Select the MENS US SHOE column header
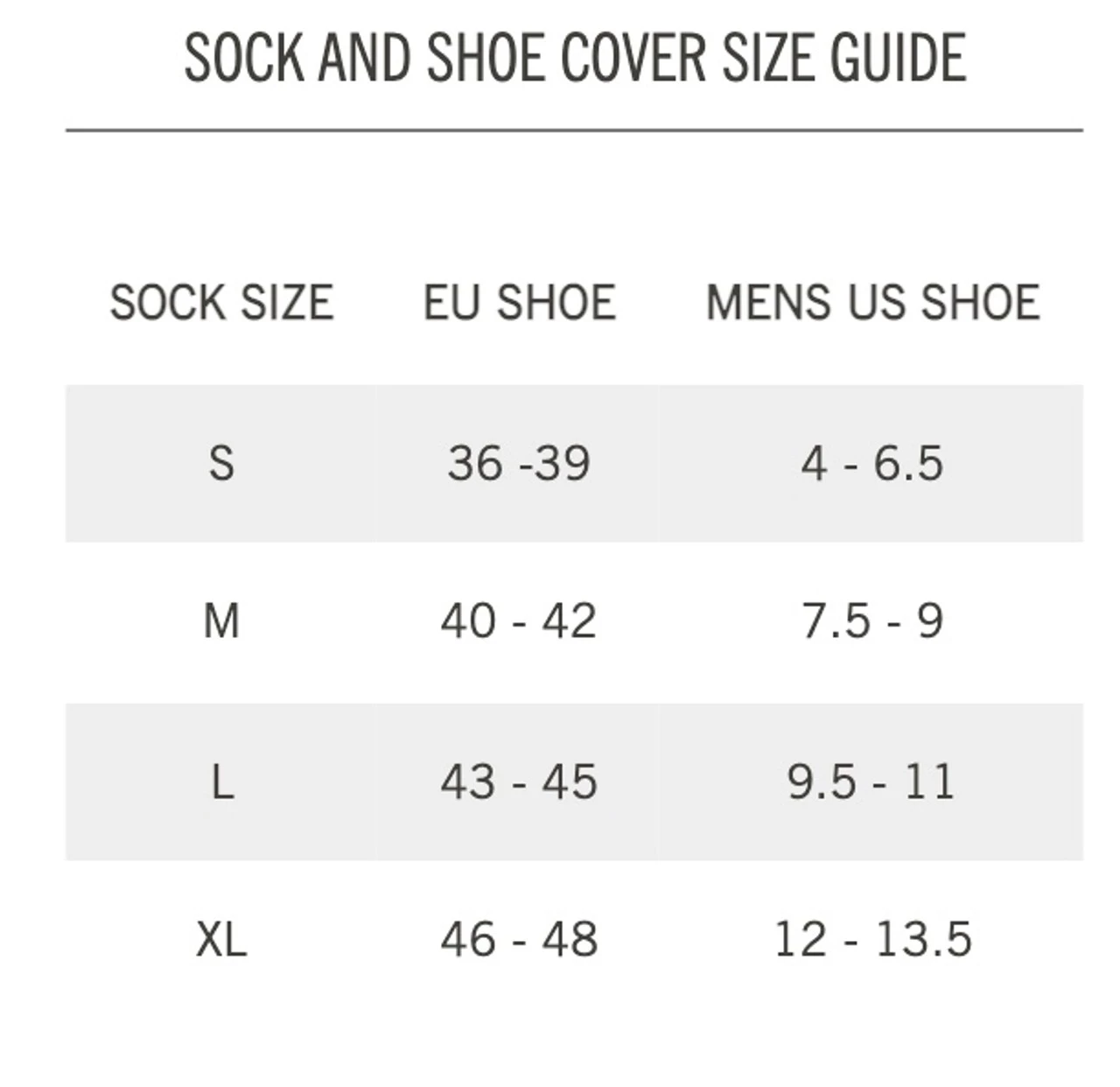The image size is (1120, 1087). [x=872, y=303]
